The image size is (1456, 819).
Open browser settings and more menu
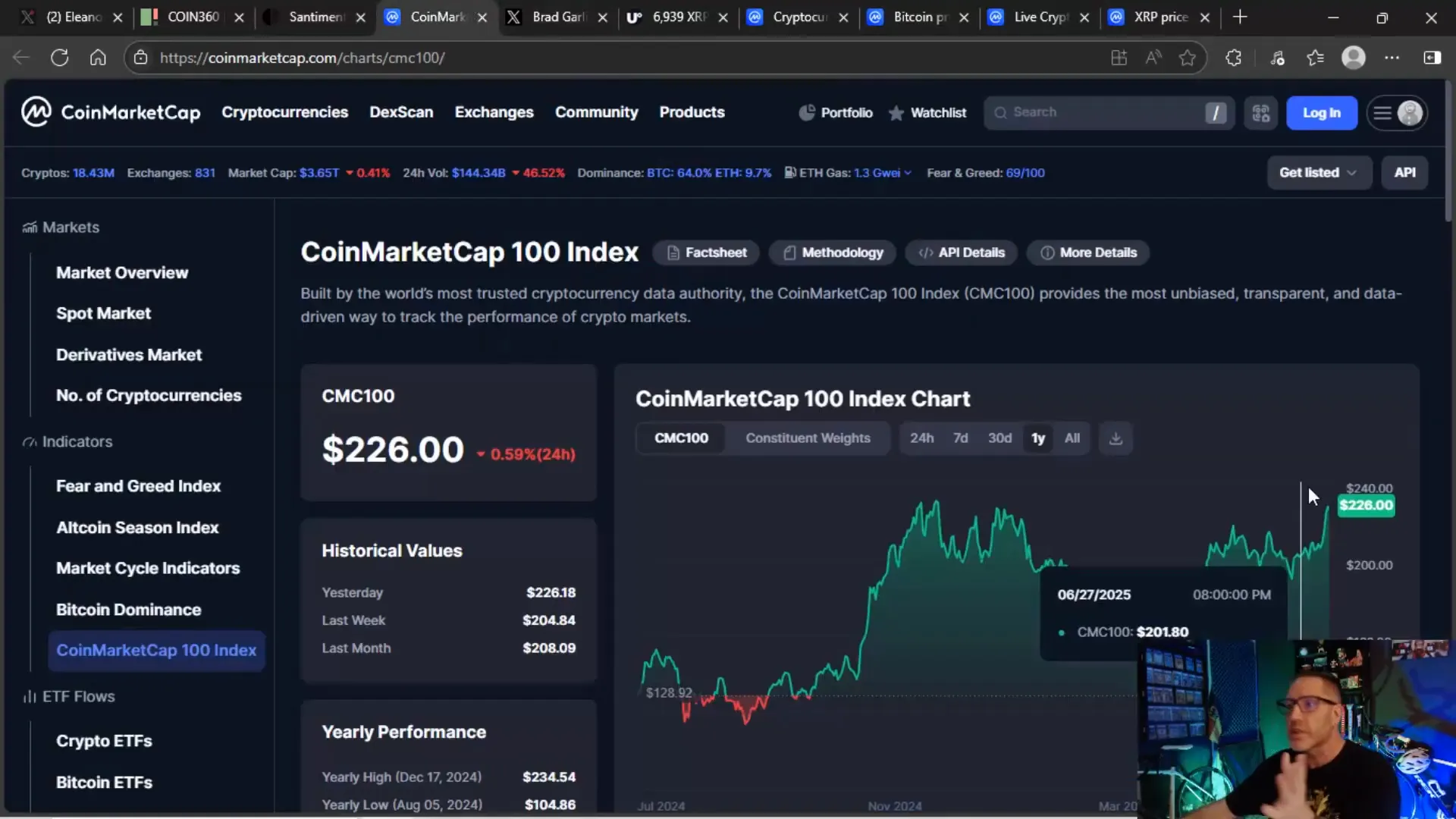(1392, 58)
